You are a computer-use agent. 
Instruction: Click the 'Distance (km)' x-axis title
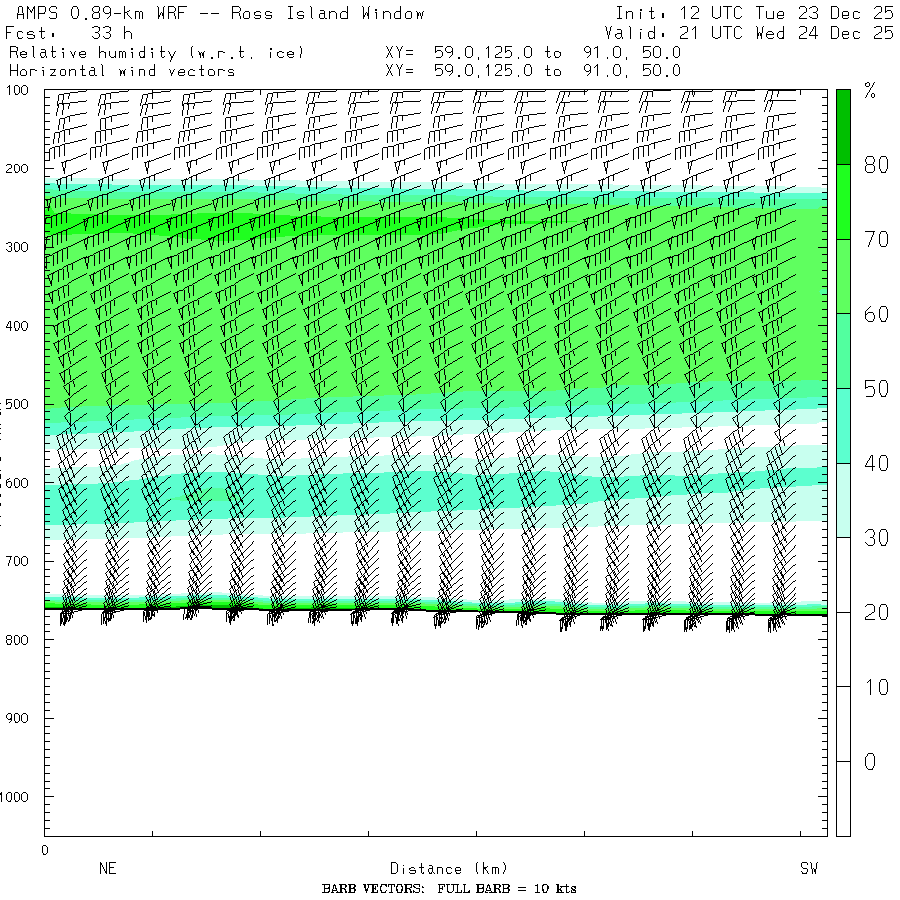pyautogui.click(x=440, y=869)
